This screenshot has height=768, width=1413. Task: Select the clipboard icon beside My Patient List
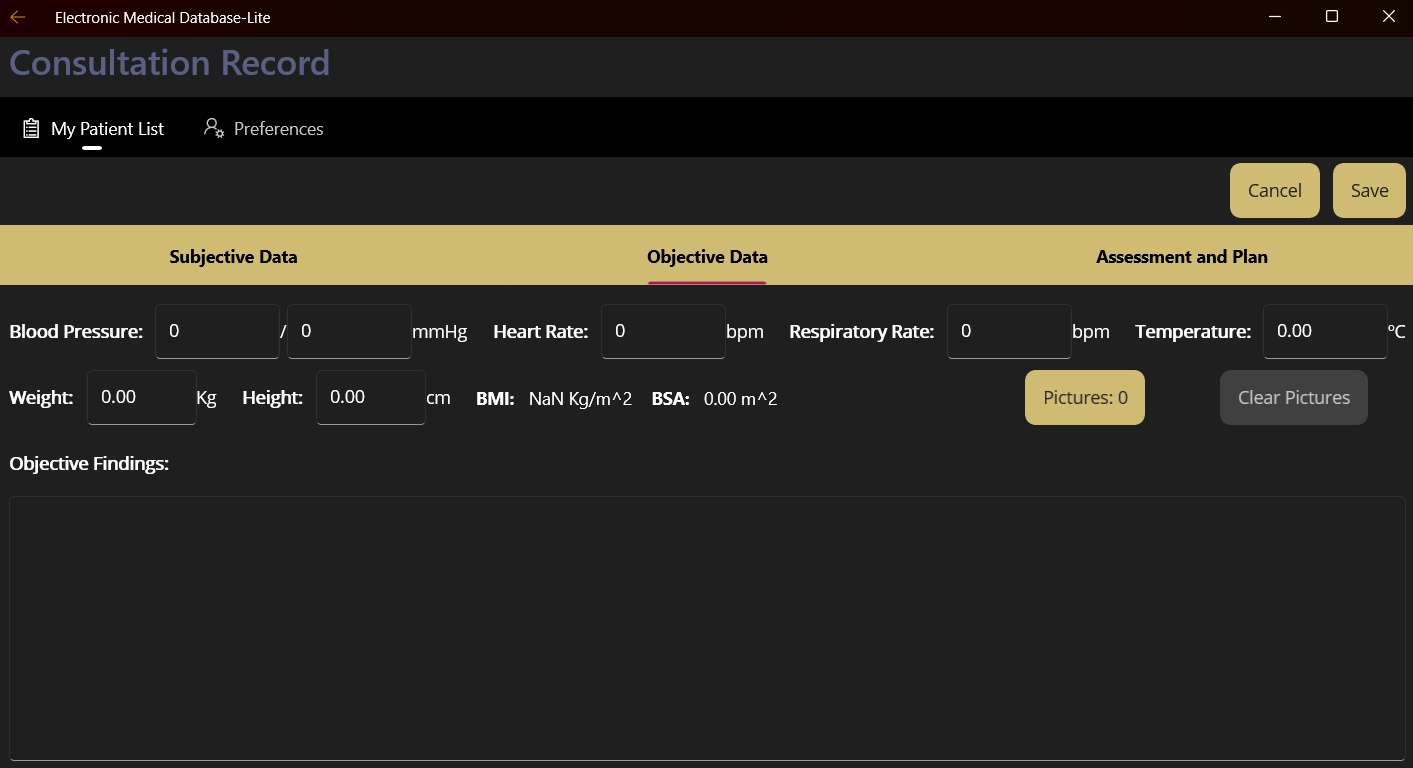pyautogui.click(x=29, y=128)
